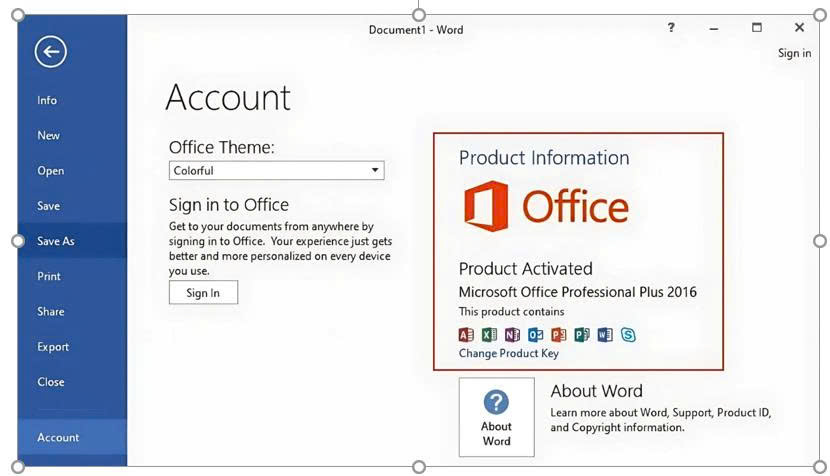Click the Account page heading
The image size is (830, 476).
click(228, 97)
